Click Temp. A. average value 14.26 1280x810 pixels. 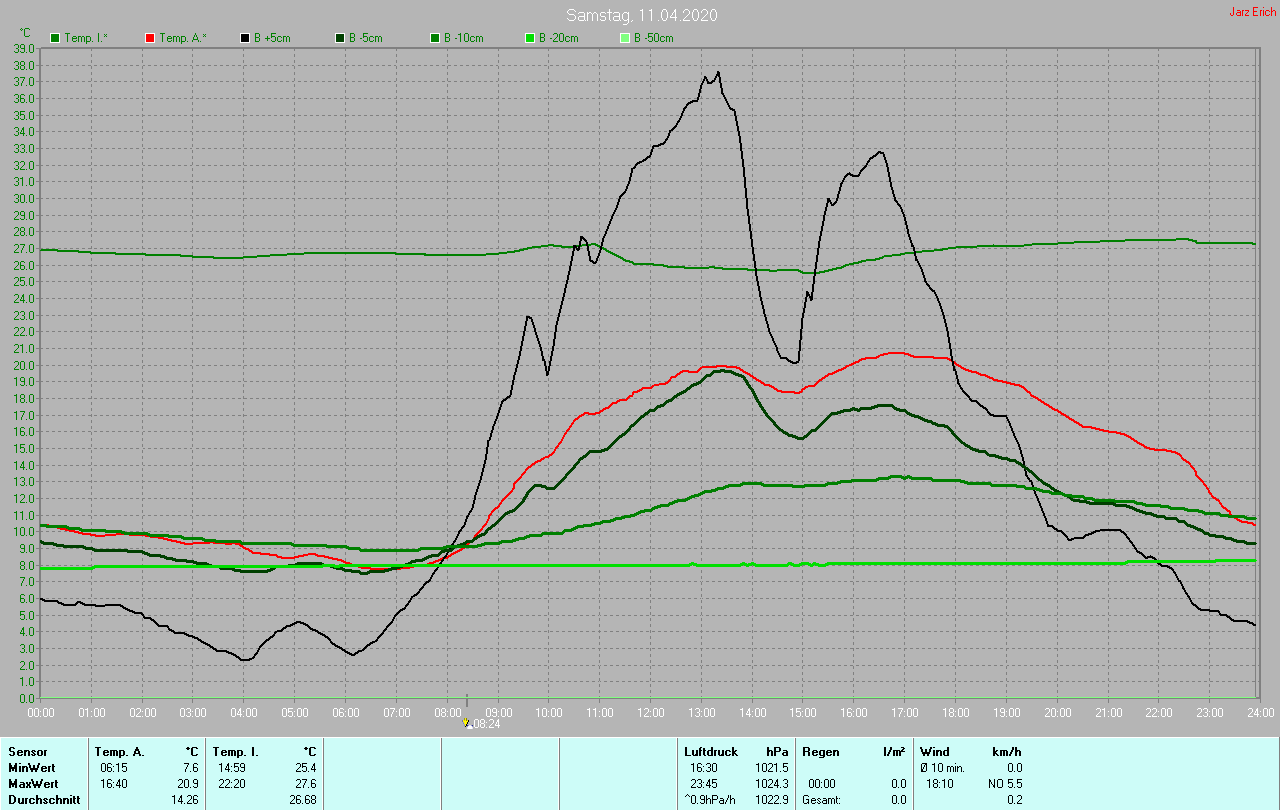coord(184,800)
